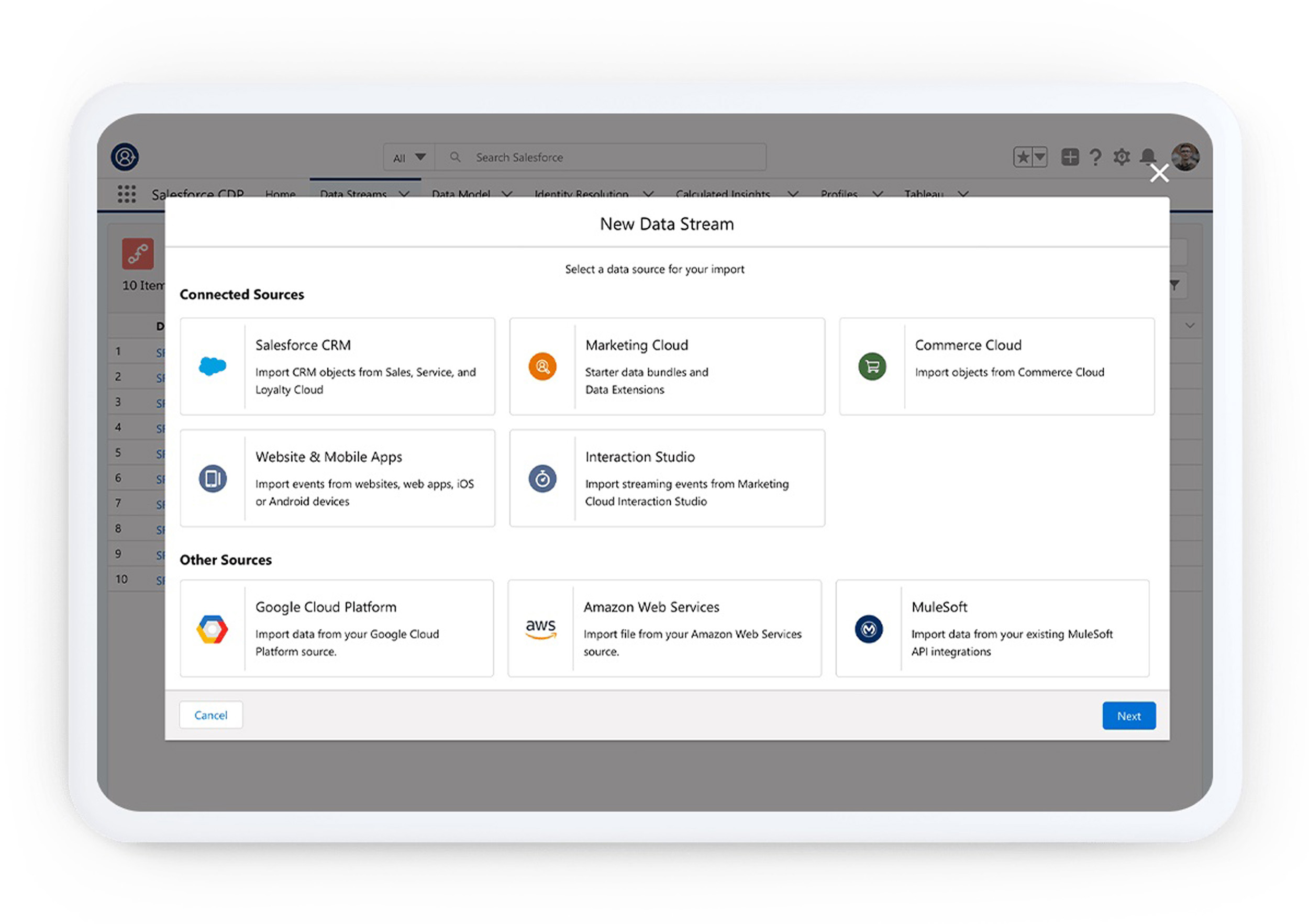Expand the Data Streams tab chevron

click(404, 194)
